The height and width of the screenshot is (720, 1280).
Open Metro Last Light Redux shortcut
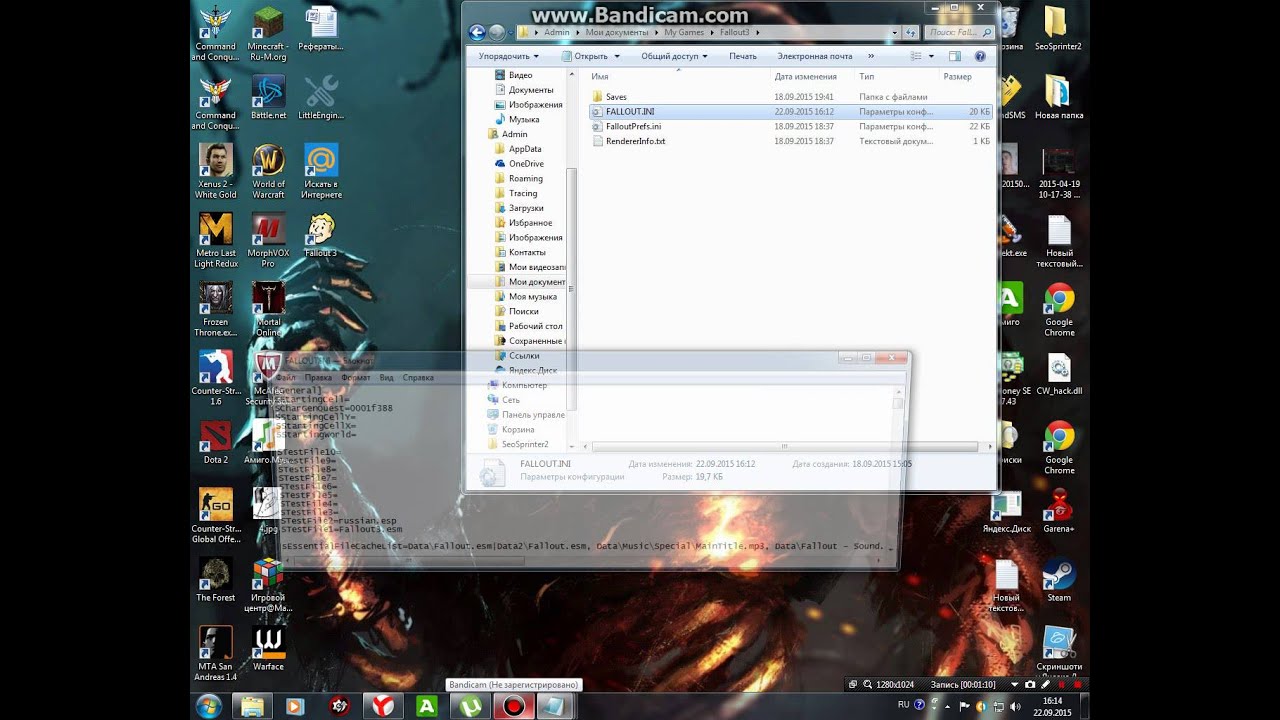[x=215, y=240]
